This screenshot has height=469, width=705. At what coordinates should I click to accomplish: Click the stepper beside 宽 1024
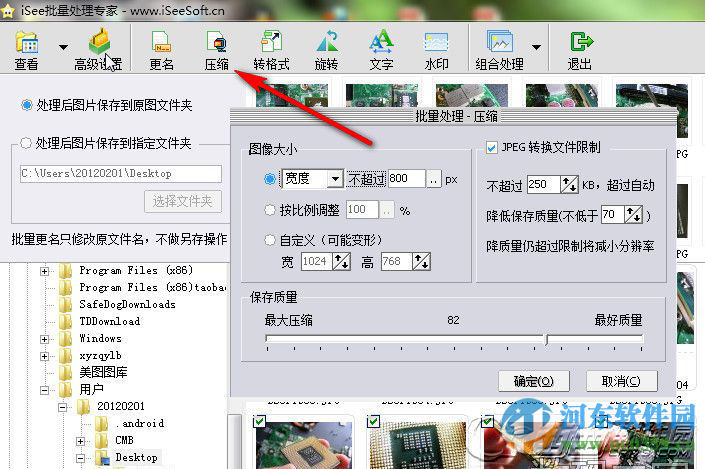pos(341,261)
